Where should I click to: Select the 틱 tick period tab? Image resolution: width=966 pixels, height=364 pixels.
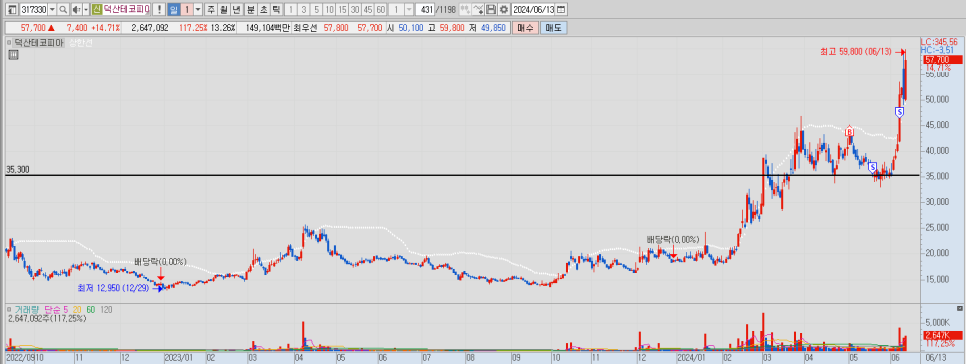pyautogui.click(x=276, y=10)
